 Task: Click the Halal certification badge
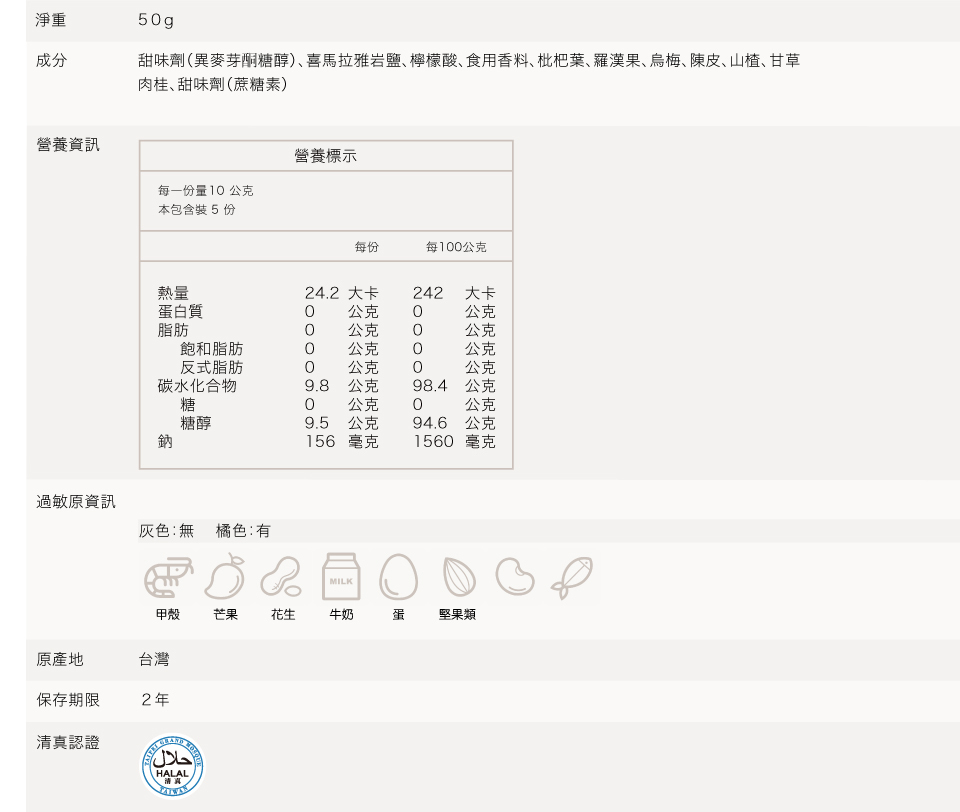[173, 766]
